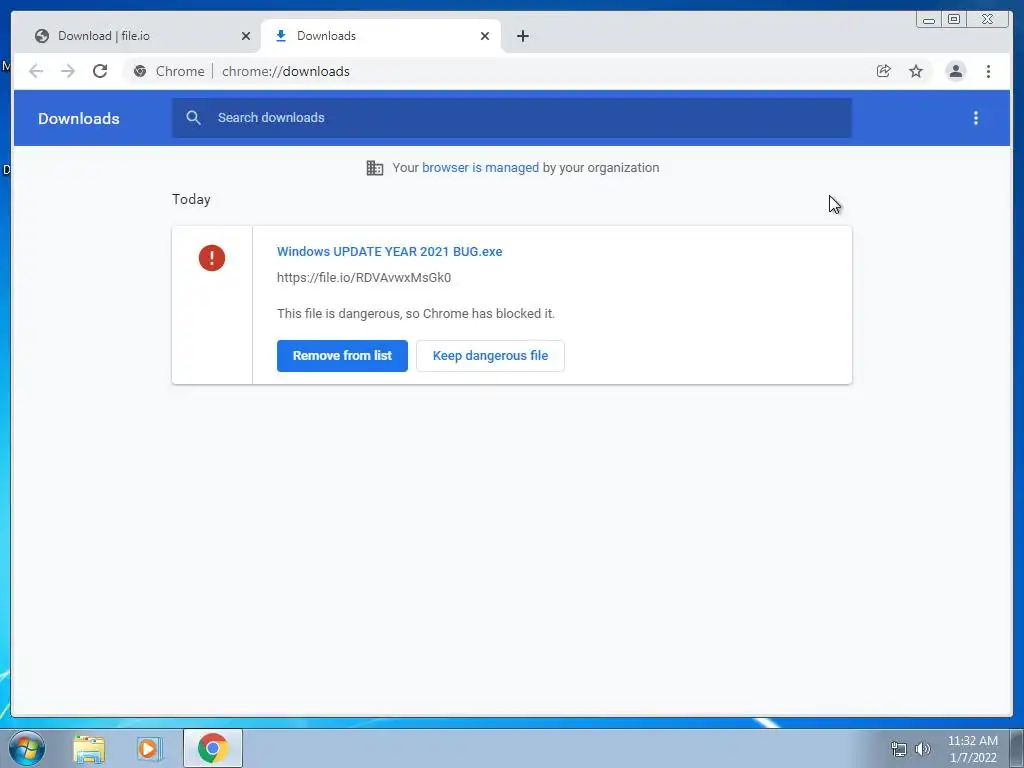Open a new tab
The width and height of the screenshot is (1024, 768).
tap(522, 36)
